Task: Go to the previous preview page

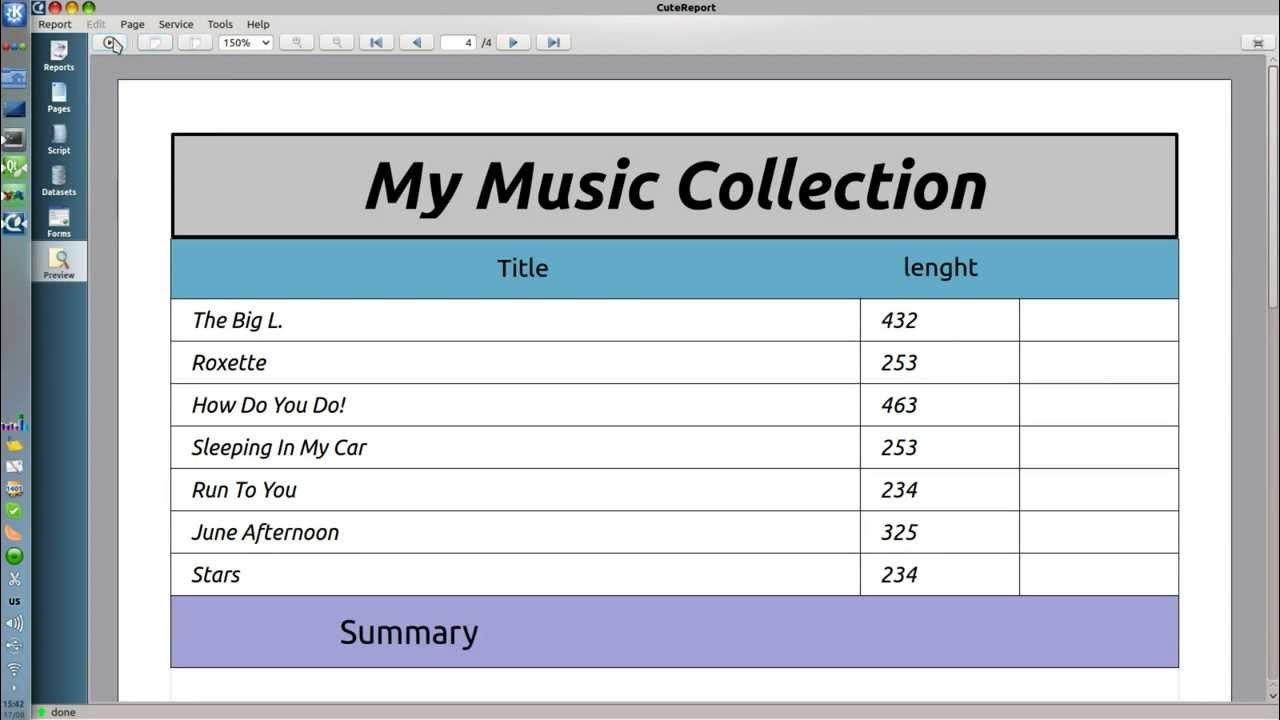Action: [x=416, y=43]
